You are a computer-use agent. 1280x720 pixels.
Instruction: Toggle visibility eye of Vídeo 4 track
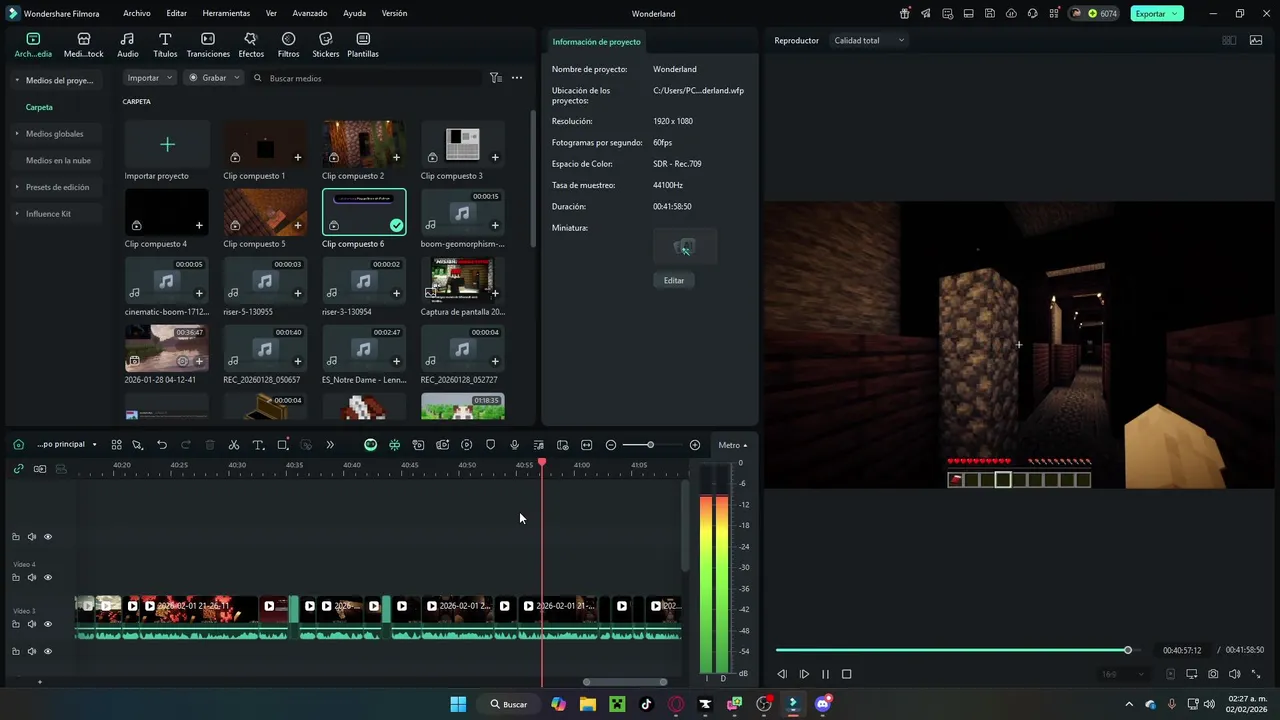point(47,577)
